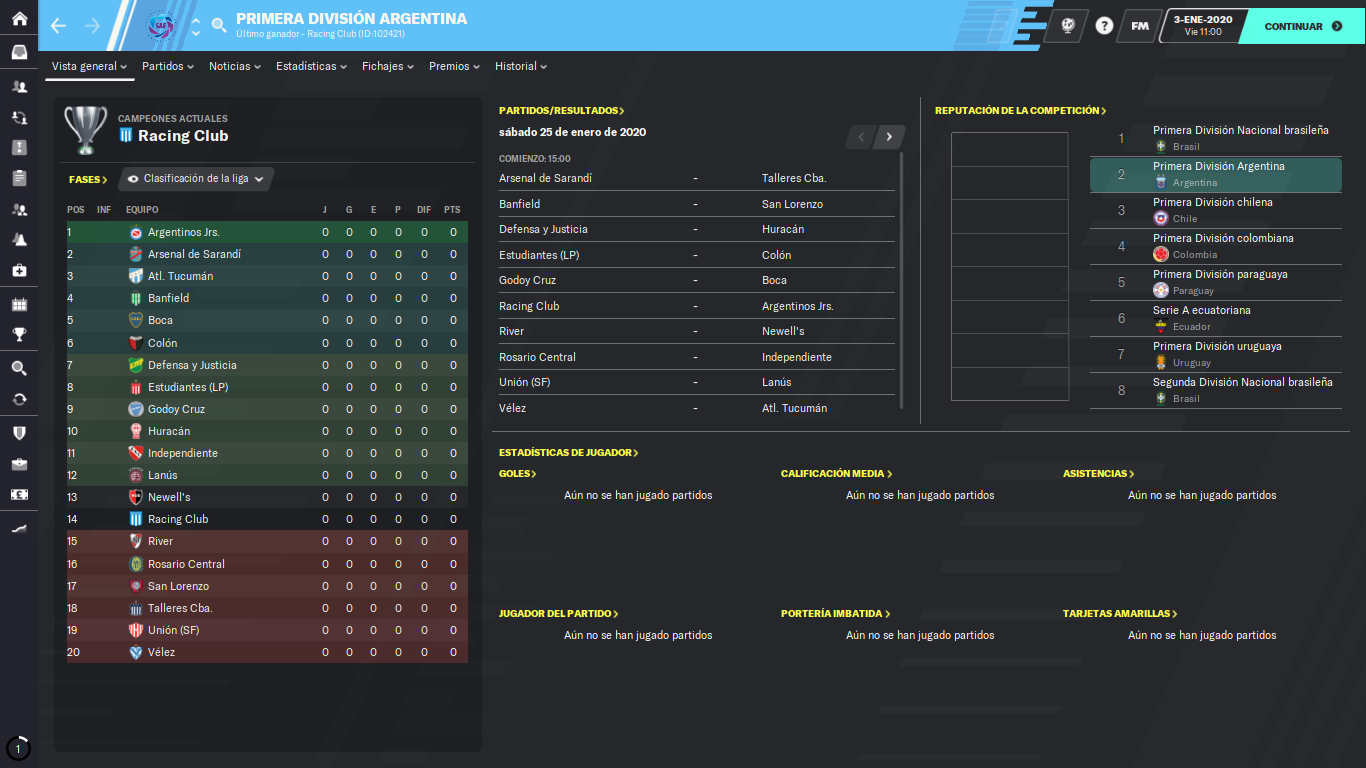Click Continuar to advance the game
The width and height of the screenshot is (1366, 768).
(1302, 26)
